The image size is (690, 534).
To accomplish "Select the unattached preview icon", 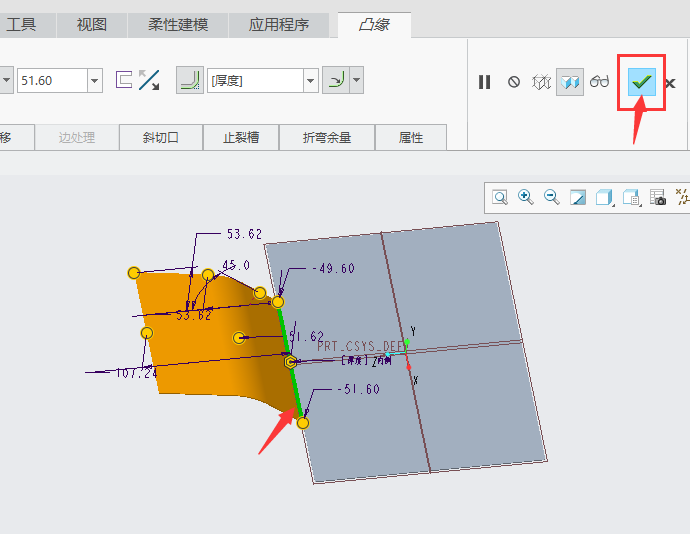I will coord(541,82).
